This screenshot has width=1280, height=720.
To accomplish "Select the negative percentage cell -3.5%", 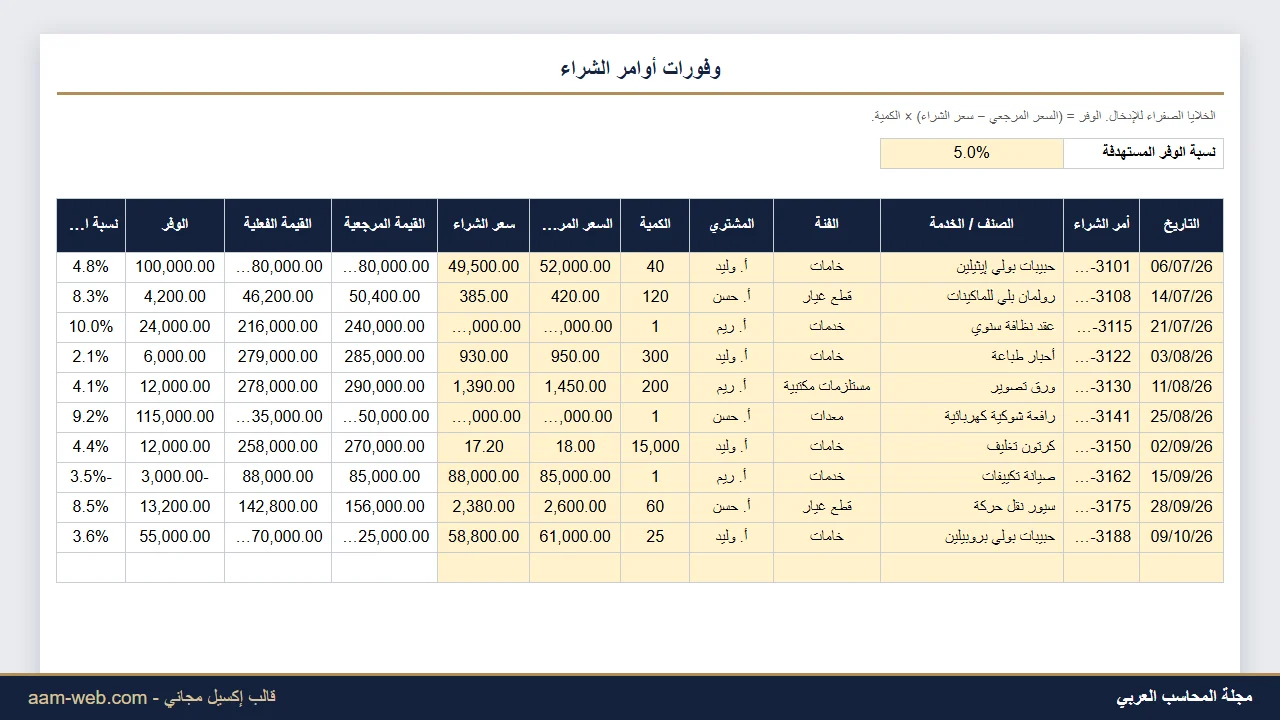I will tap(91, 477).
